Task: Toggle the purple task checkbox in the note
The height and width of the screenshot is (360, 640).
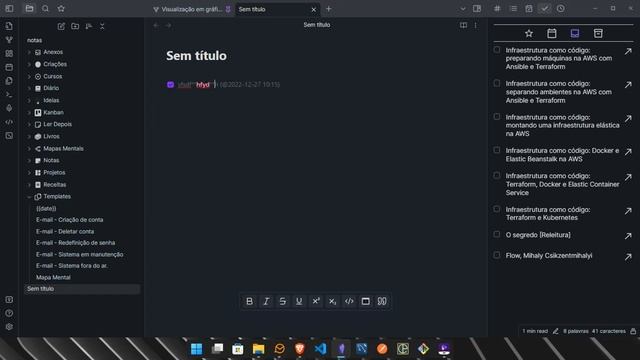Action: 171,84
